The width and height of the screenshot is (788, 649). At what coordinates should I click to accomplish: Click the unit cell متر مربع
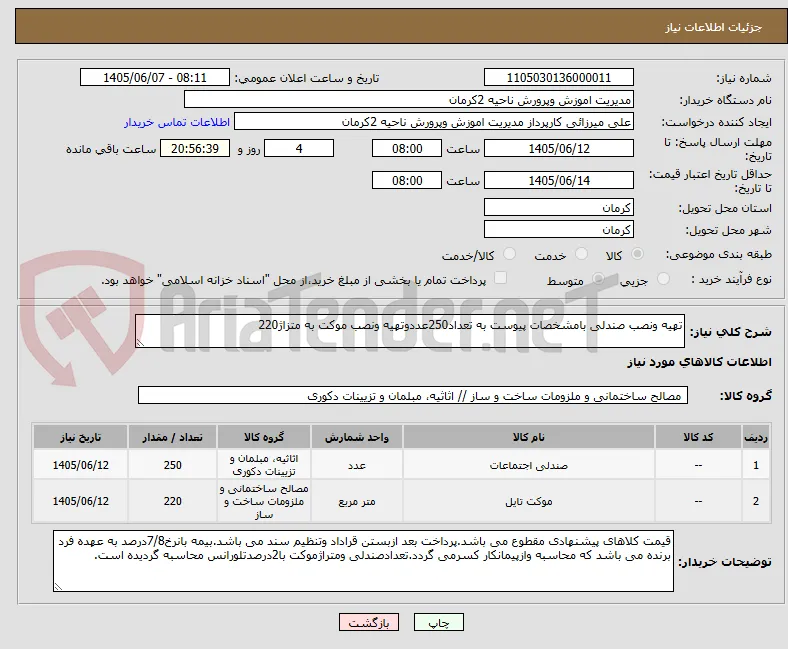[357, 501]
